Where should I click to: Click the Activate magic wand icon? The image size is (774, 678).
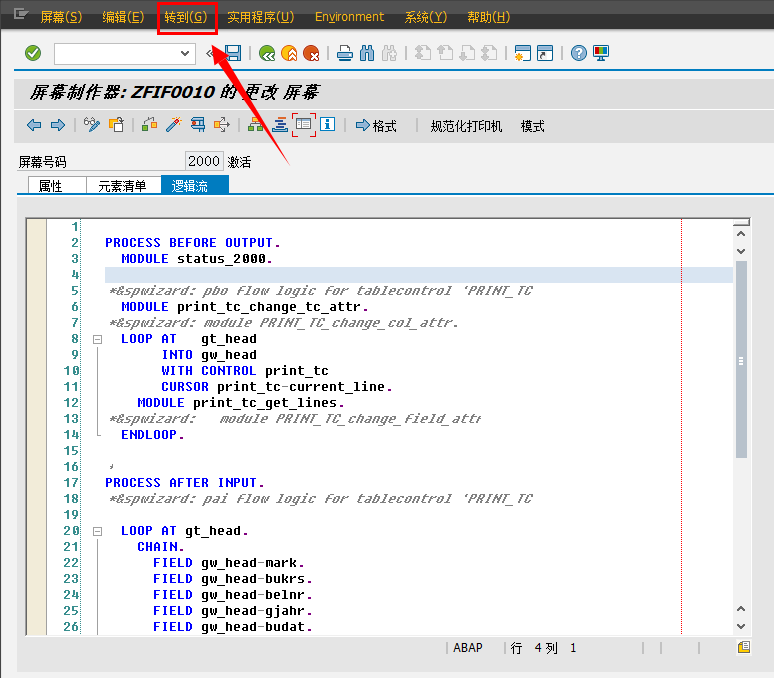click(174, 124)
